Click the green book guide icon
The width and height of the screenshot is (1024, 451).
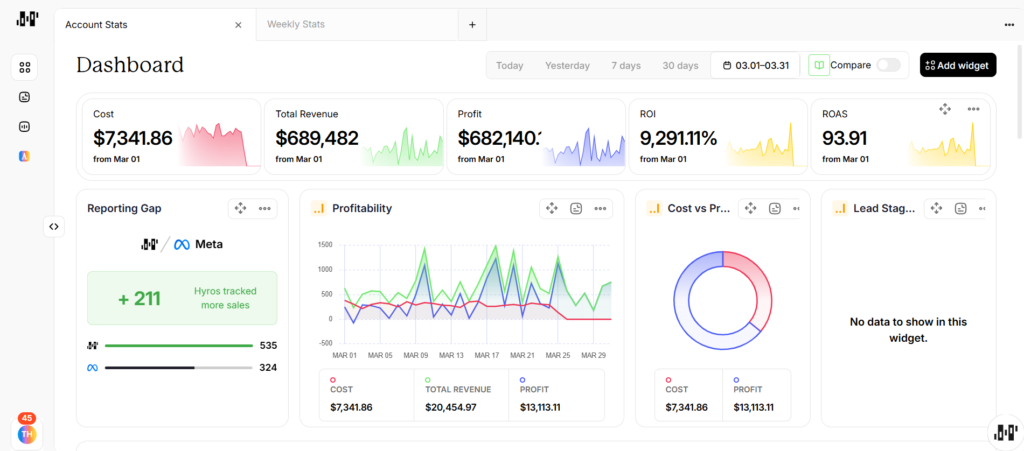(818, 65)
